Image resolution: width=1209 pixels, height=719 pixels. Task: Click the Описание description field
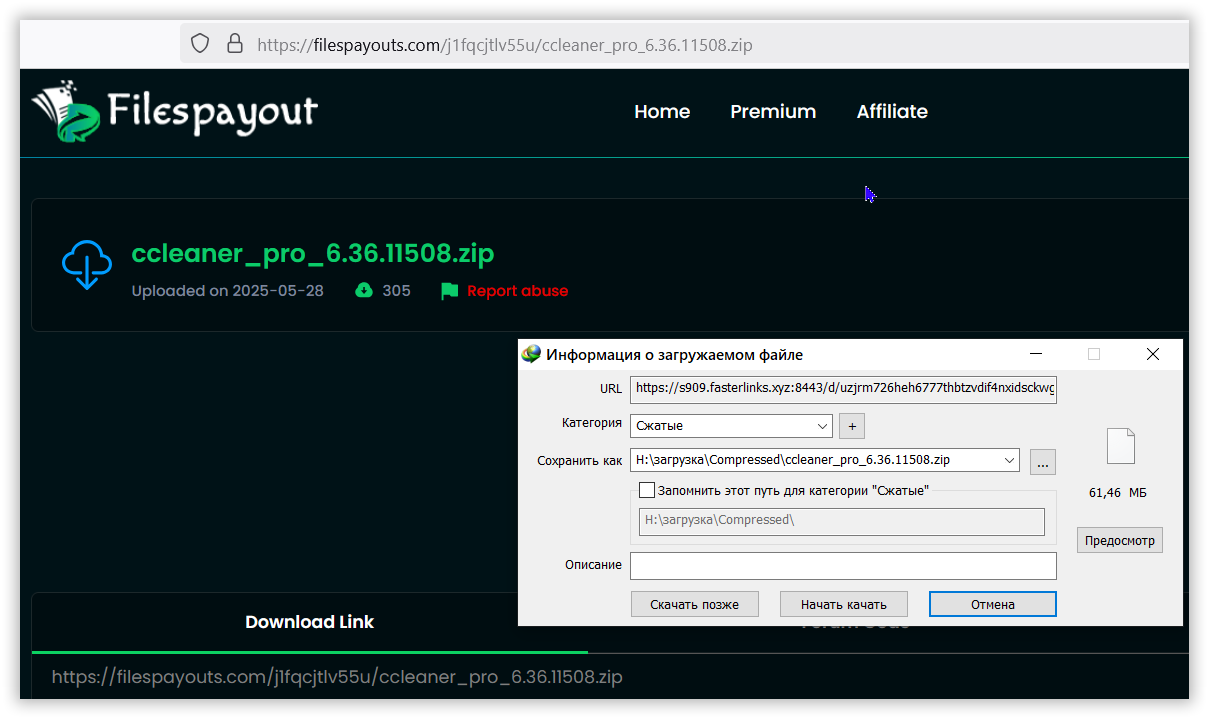coord(843,566)
